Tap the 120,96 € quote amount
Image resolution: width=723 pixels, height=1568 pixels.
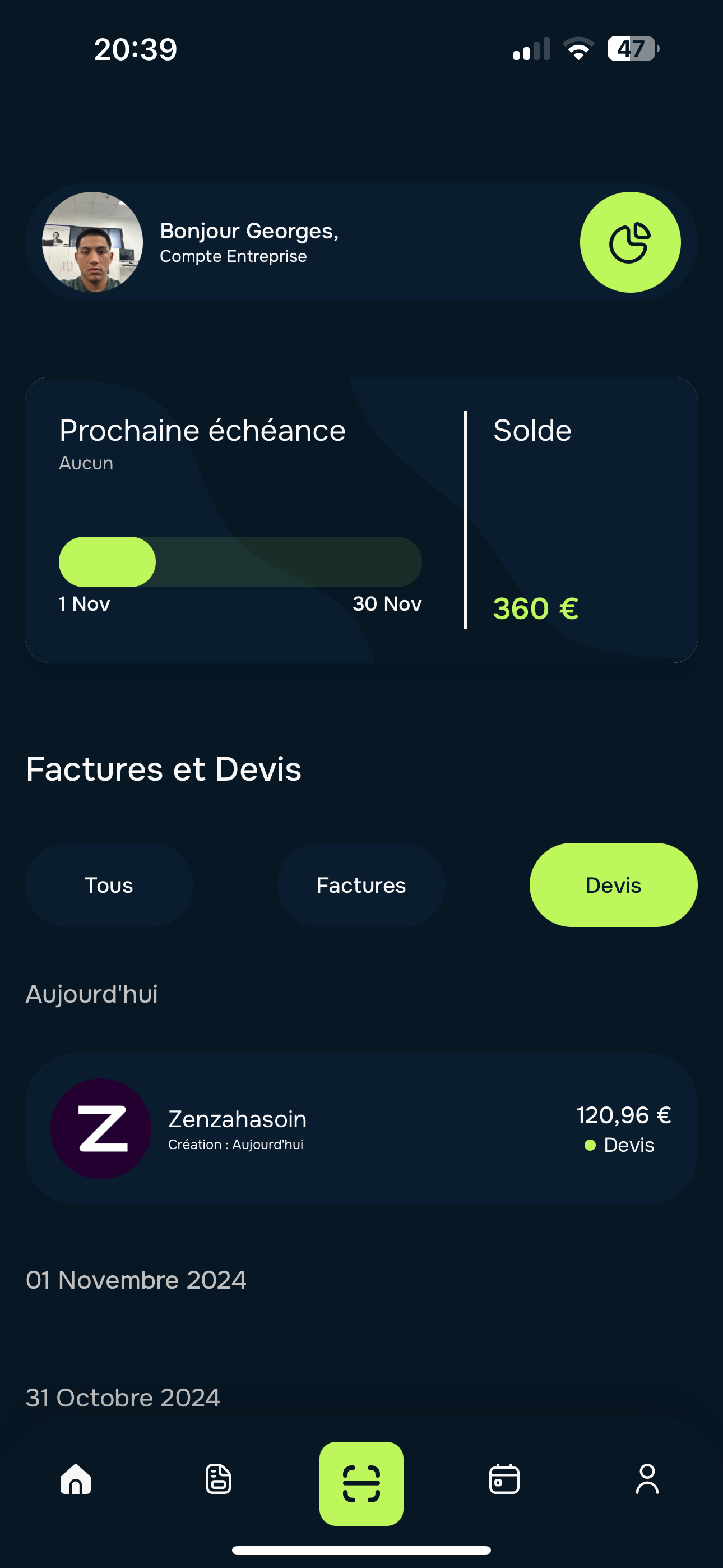(624, 1115)
